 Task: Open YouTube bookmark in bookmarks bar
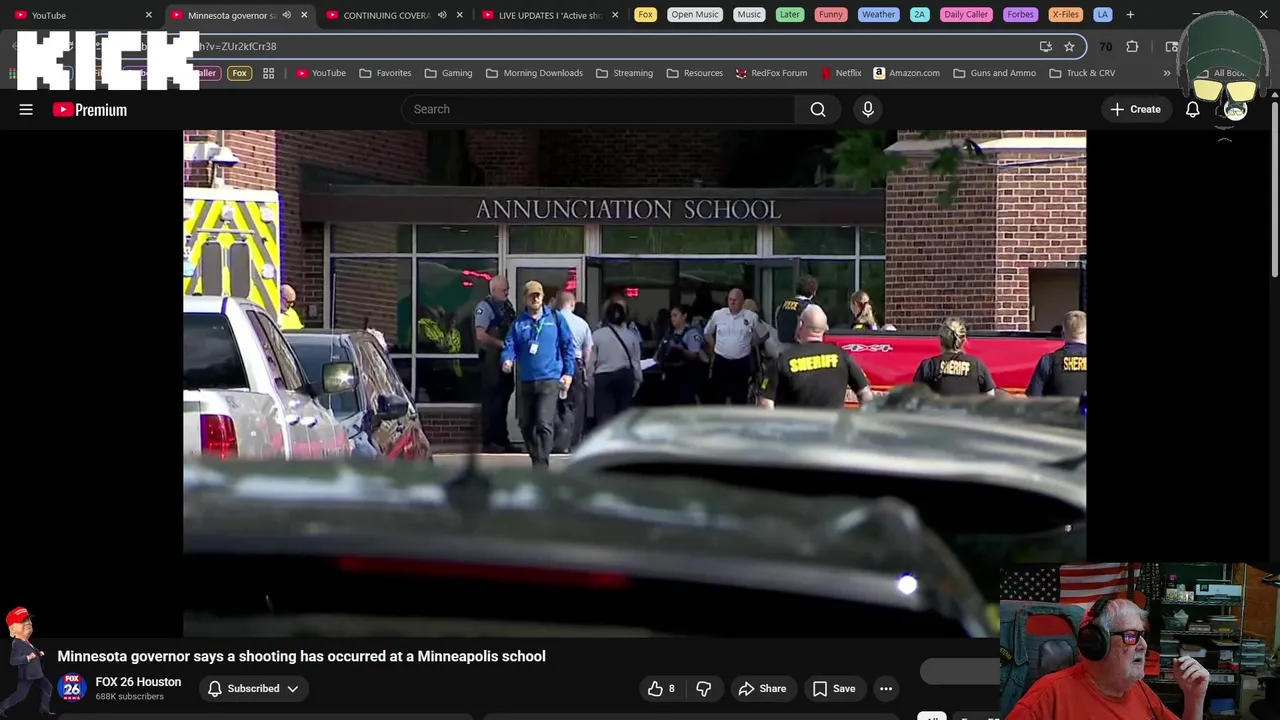click(x=321, y=73)
